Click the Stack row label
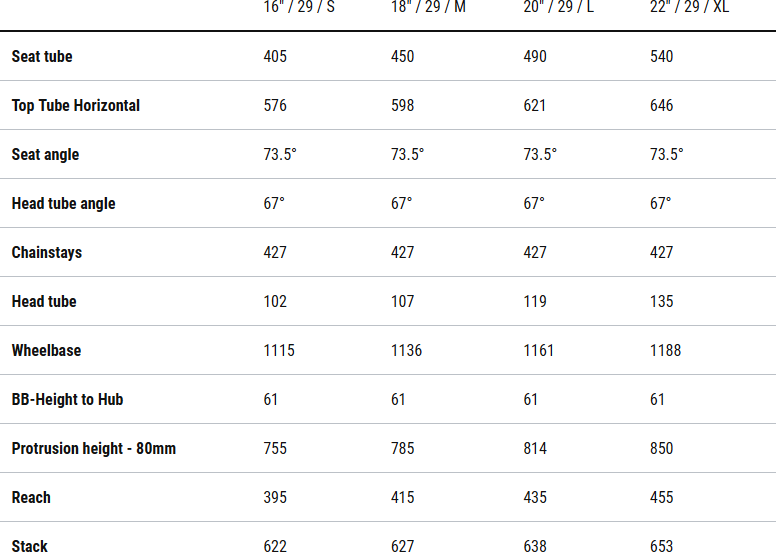 (30, 545)
